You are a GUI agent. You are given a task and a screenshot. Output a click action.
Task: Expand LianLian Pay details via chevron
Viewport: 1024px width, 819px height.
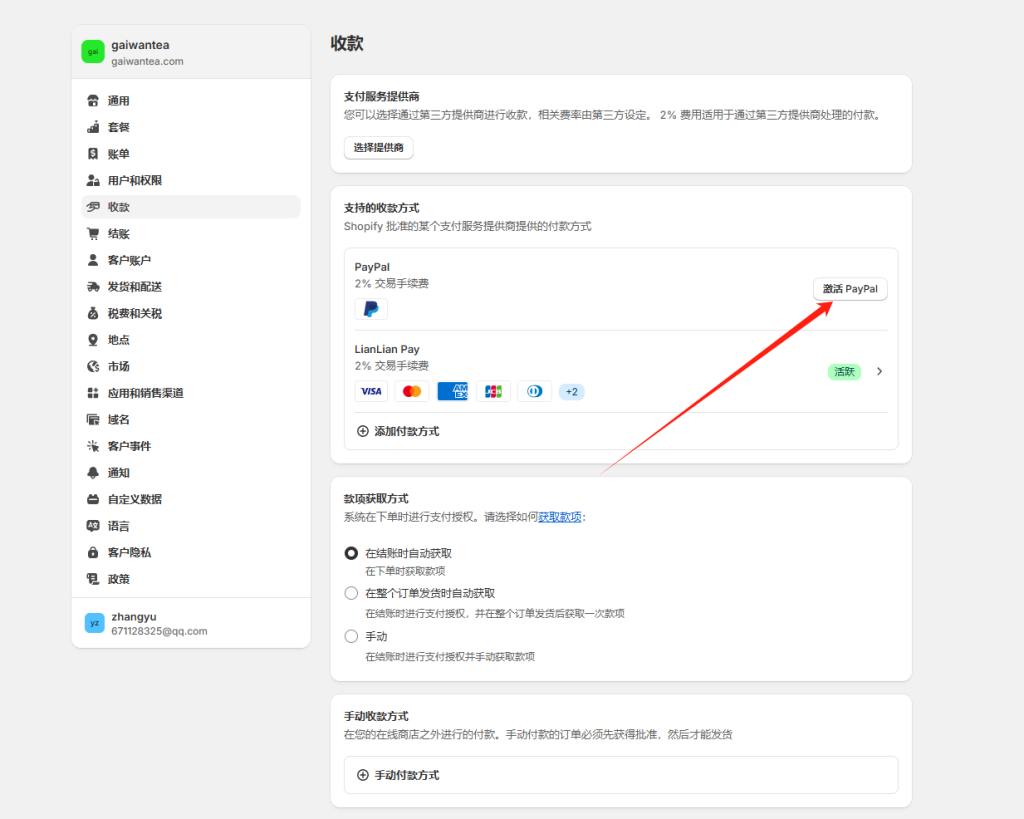click(878, 371)
